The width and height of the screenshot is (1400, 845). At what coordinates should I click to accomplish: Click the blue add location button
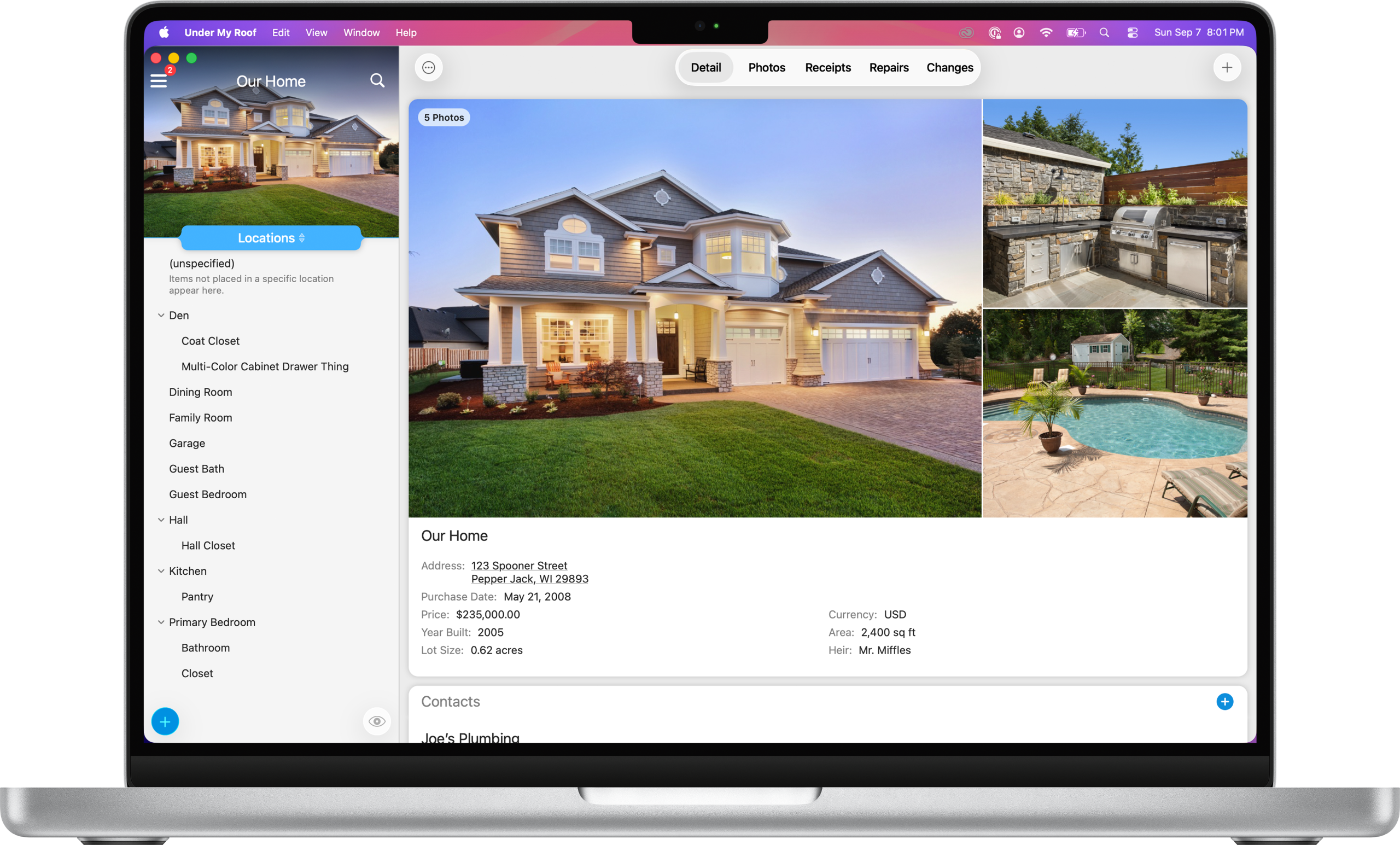click(165, 721)
